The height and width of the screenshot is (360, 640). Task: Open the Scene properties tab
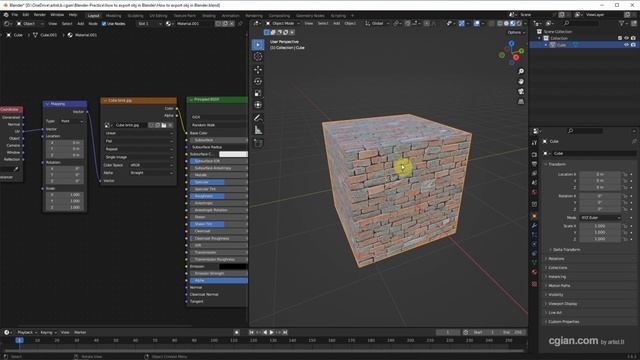point(534,182)
